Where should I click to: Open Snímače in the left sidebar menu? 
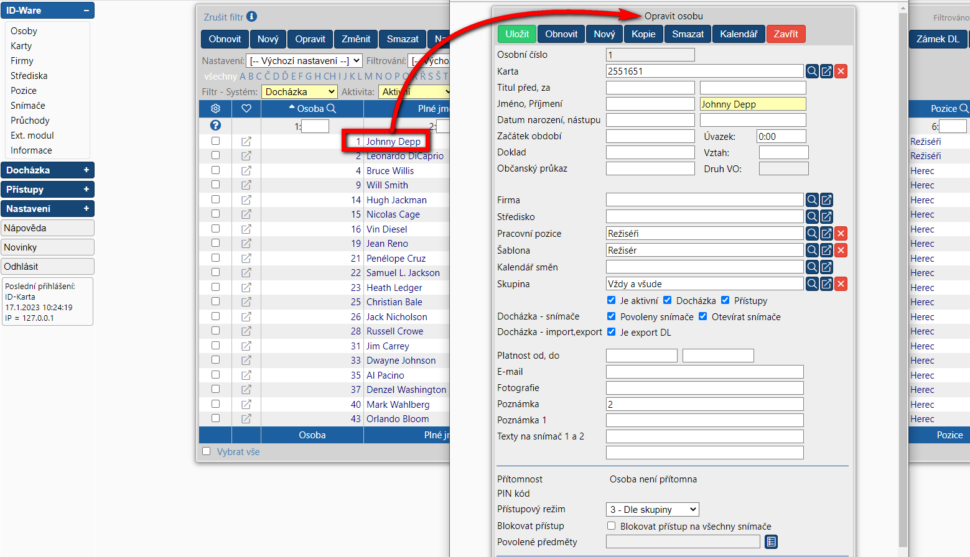(27, 106)
